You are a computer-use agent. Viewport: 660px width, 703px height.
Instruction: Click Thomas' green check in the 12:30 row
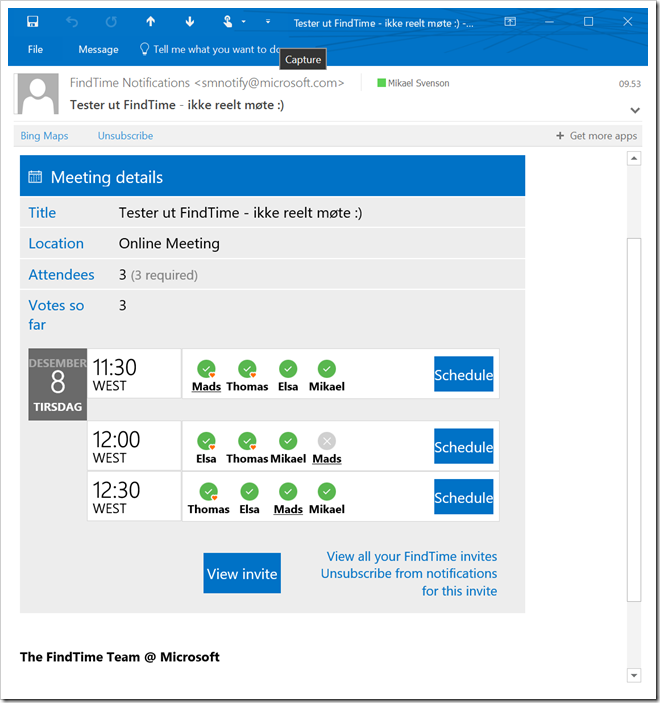point(208,492)
